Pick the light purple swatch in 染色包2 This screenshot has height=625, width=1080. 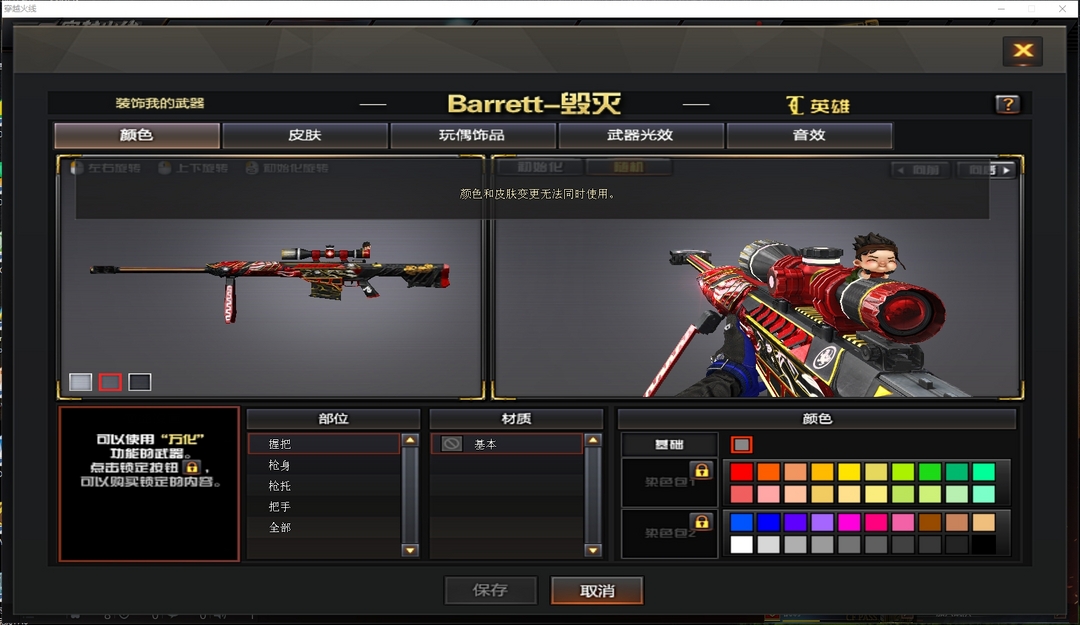(x=822, y=522)
